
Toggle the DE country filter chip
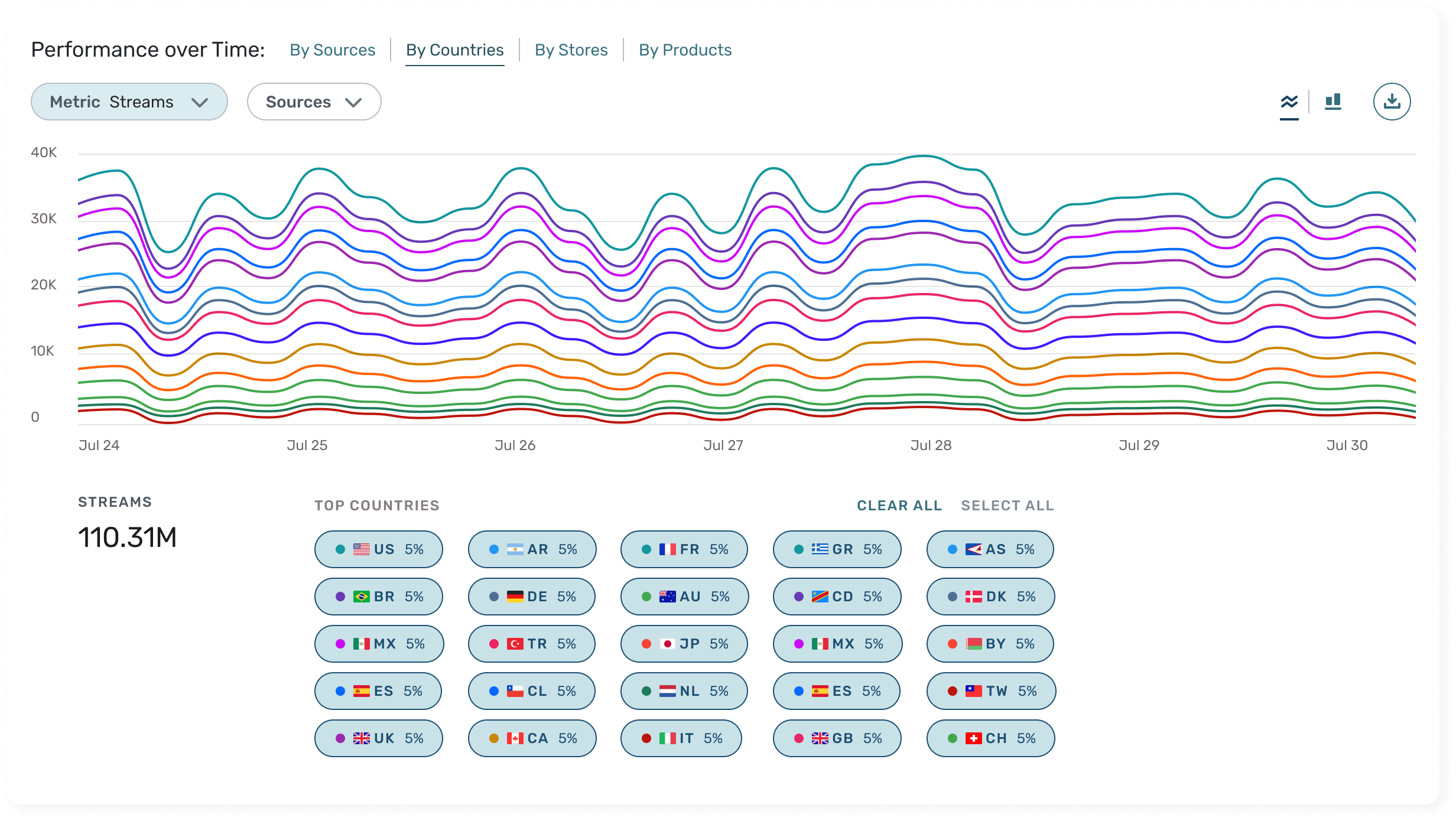[x=531, y=597]
